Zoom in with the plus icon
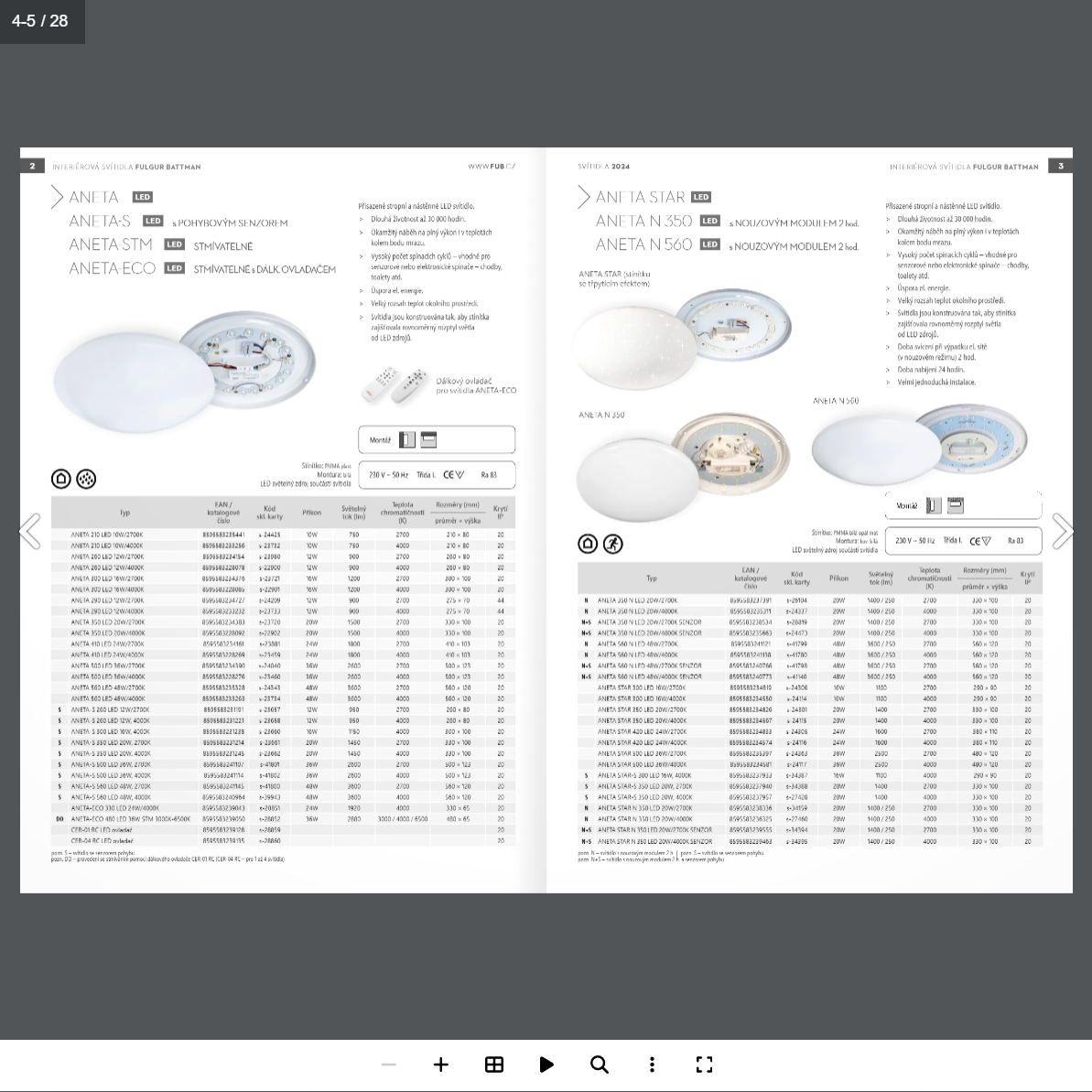 click(x=441, y=1065)
